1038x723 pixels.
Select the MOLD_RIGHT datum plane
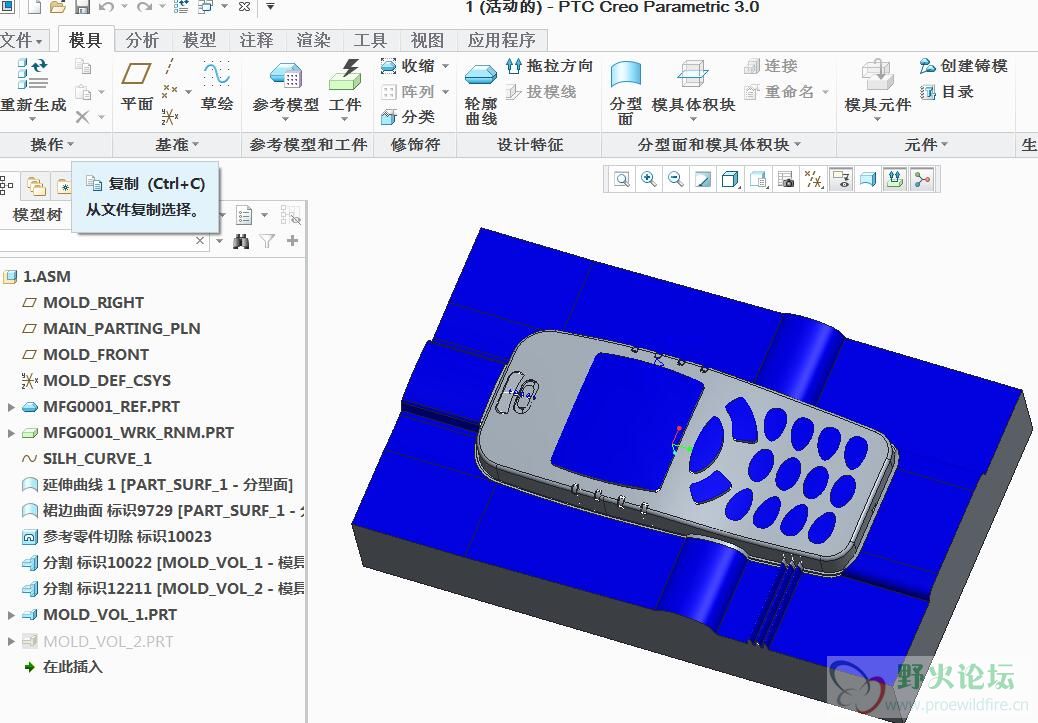[83, 303]
